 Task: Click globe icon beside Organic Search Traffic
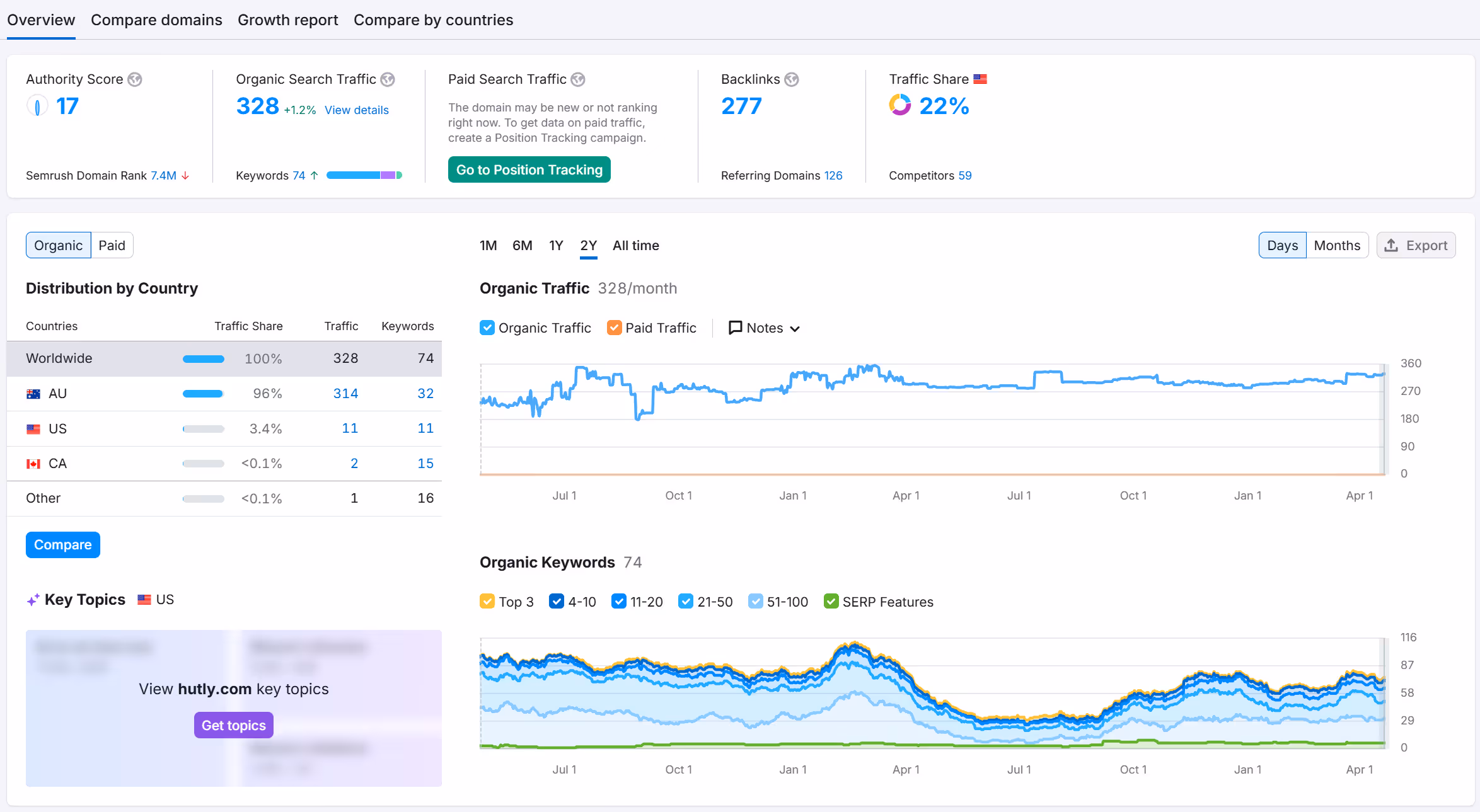tap(388, 79)
